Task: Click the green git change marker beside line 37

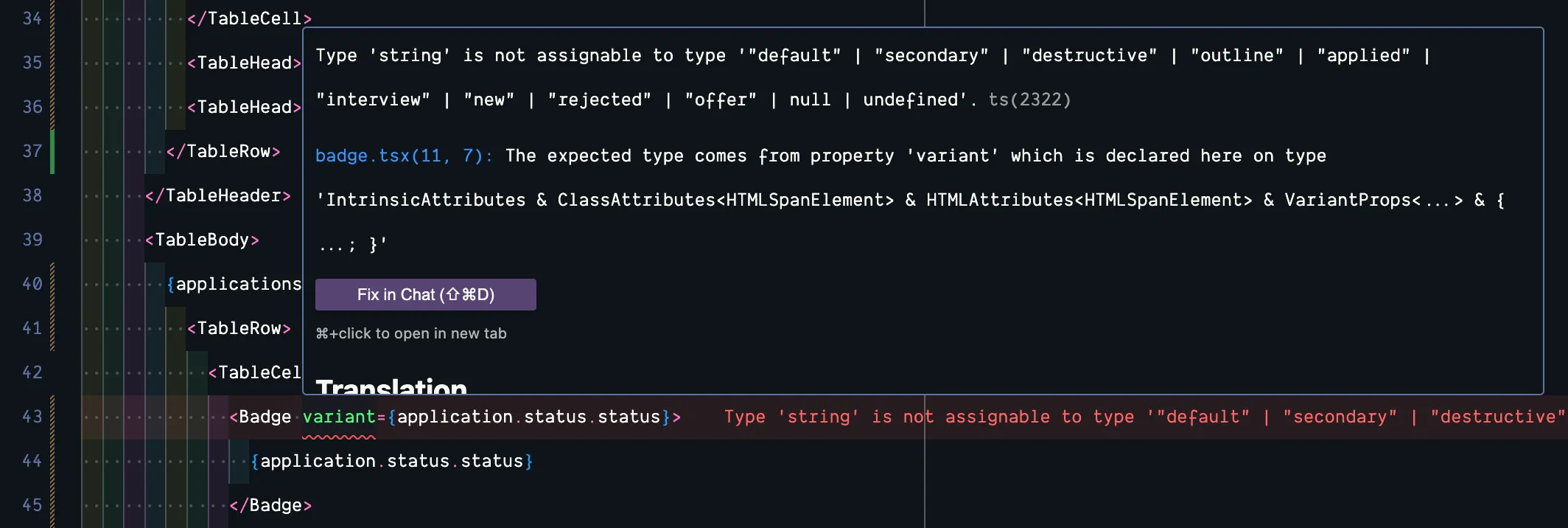Action: 52,152
